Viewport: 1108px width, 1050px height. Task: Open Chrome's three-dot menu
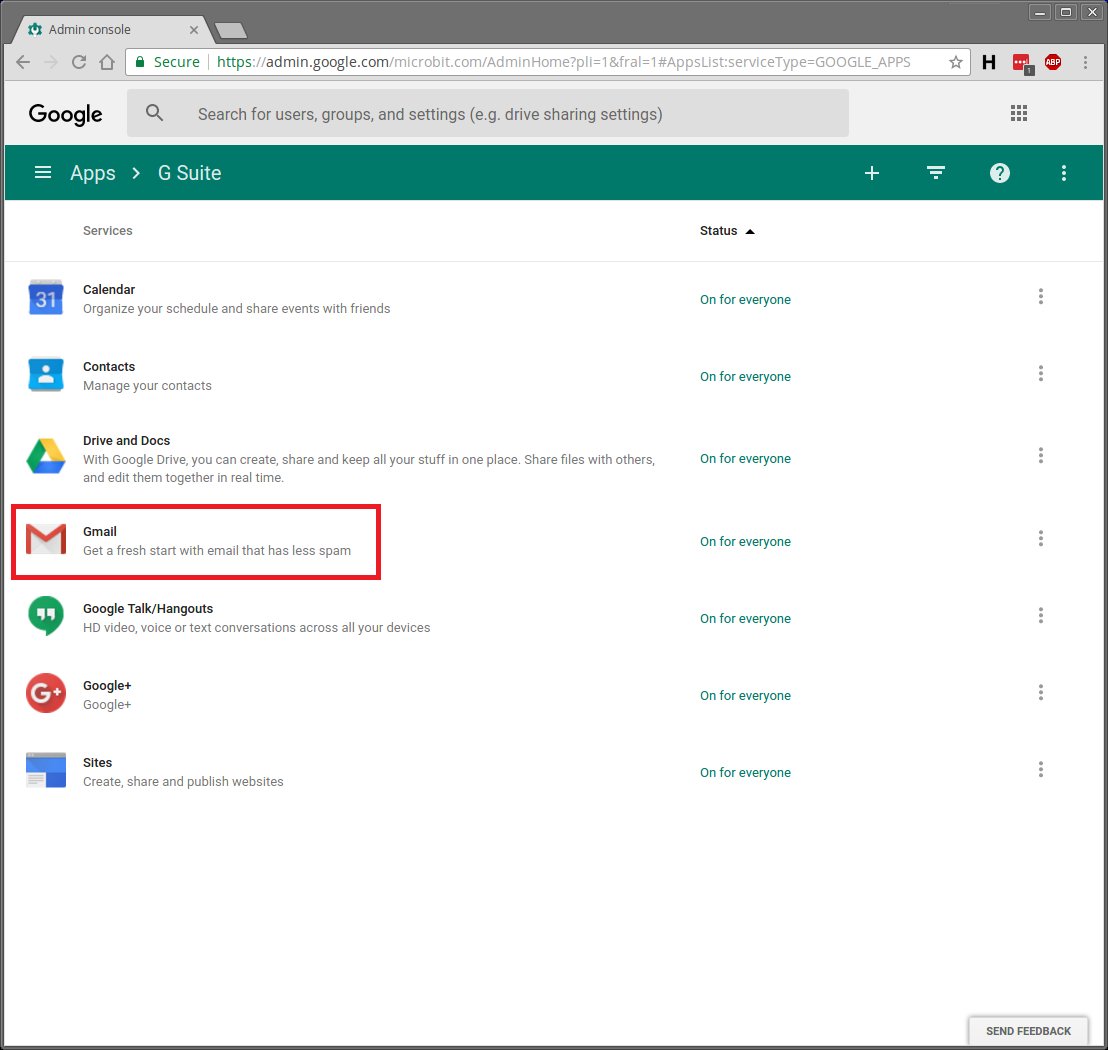pyautogui.click(x=1085, y=62)
